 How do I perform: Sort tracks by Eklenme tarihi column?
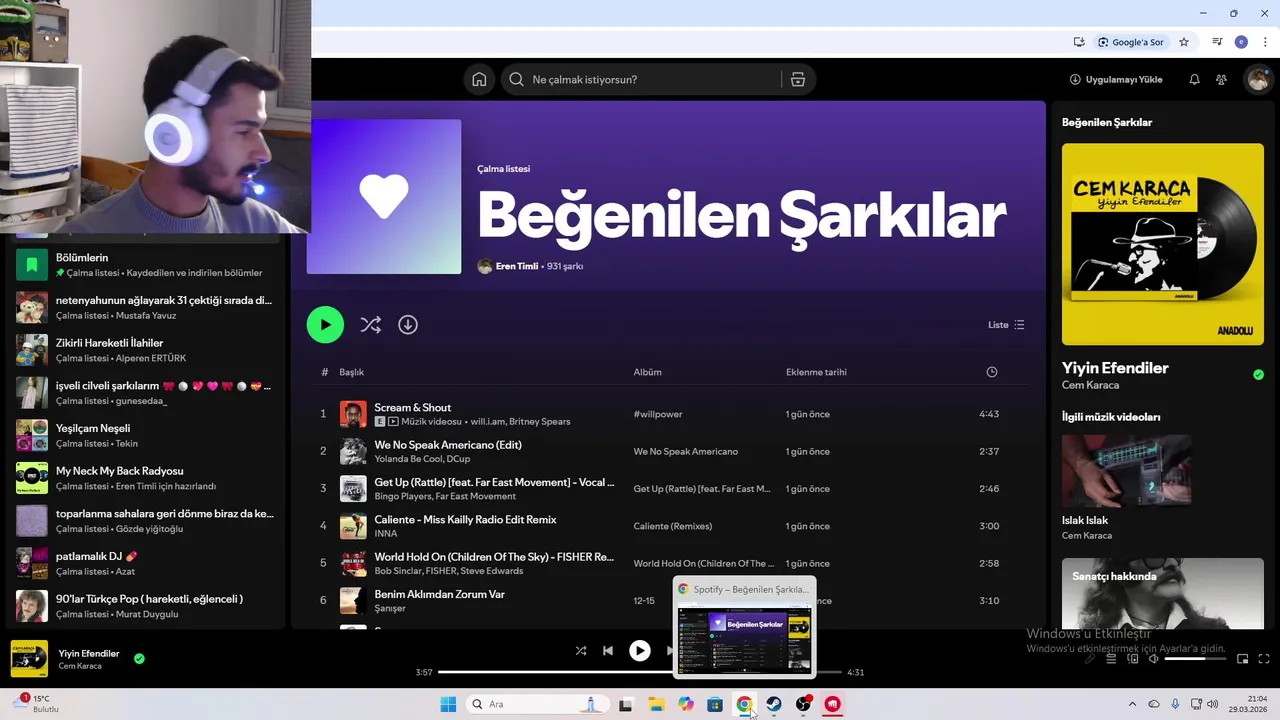point(816,372)
